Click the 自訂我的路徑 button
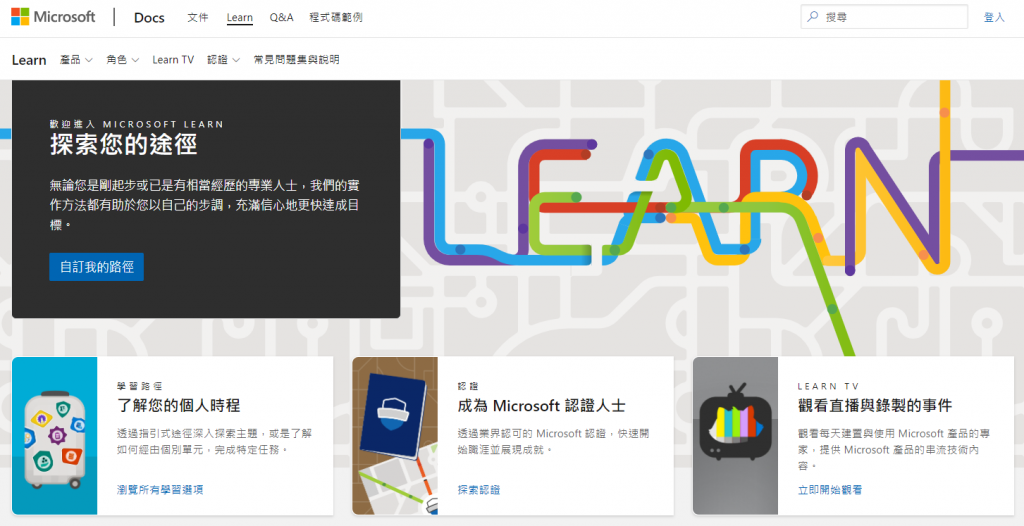The height and width of the screenshot is (526, 1024). [97, 267]
